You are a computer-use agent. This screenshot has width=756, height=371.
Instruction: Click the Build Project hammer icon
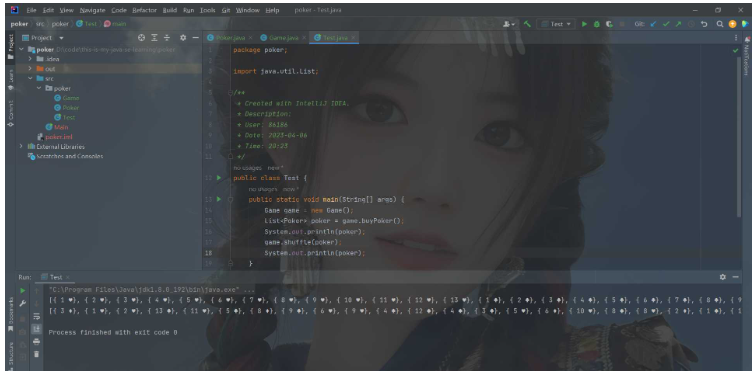pyautogui.click(x=527, y=24)
